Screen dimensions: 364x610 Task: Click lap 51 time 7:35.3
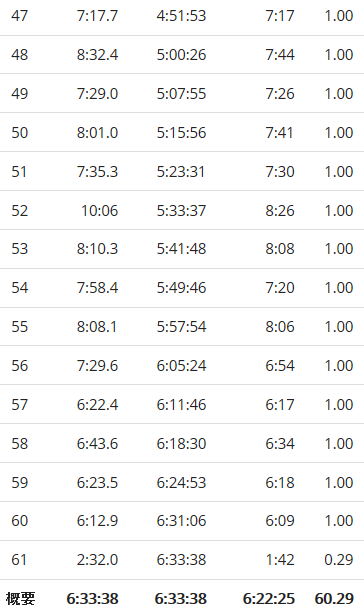97,172
